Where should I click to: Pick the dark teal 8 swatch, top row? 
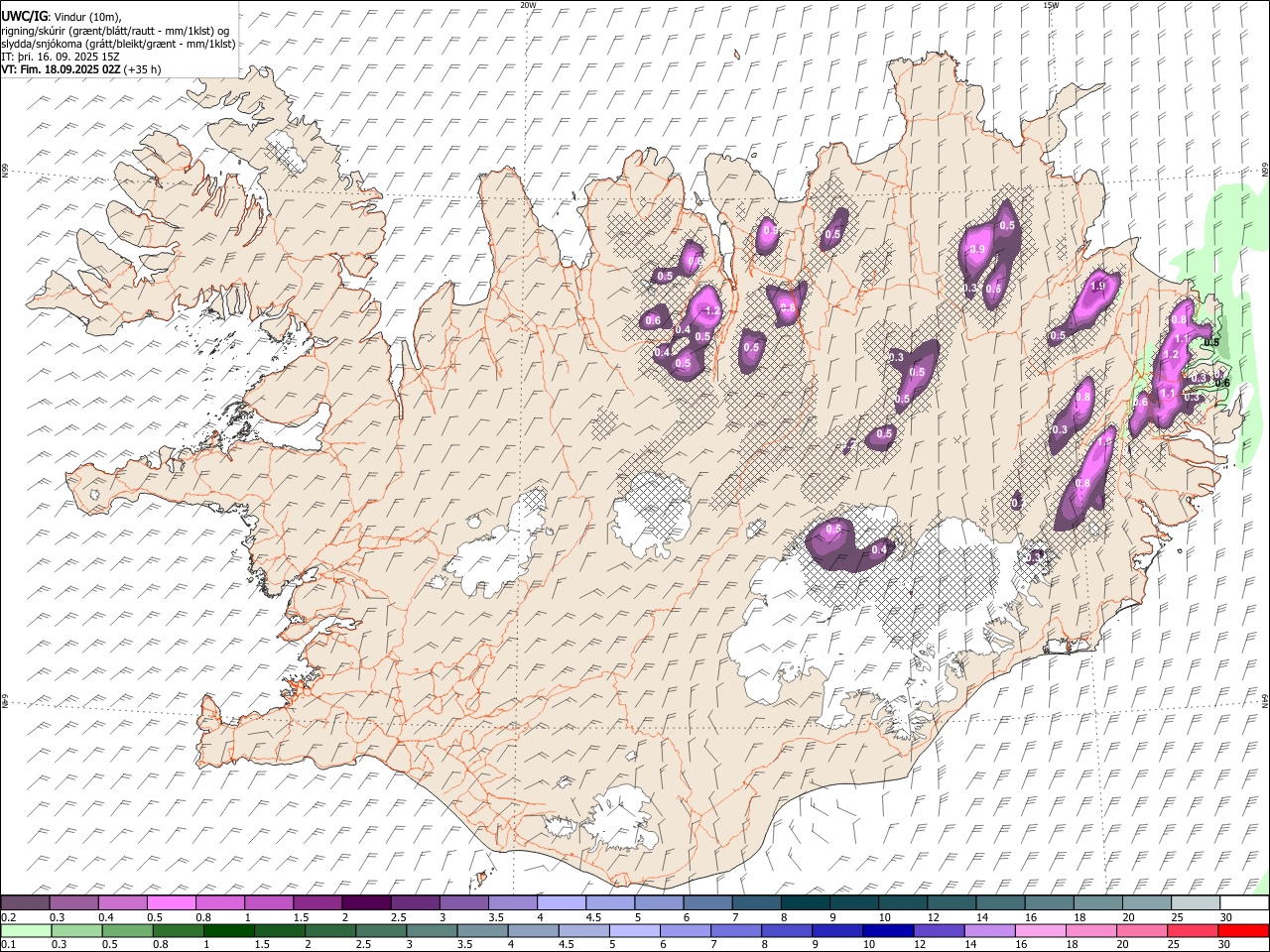click(805, 903)
